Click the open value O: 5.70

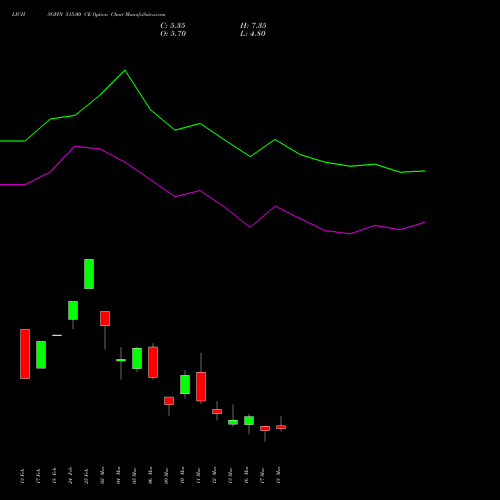[173, 34]
